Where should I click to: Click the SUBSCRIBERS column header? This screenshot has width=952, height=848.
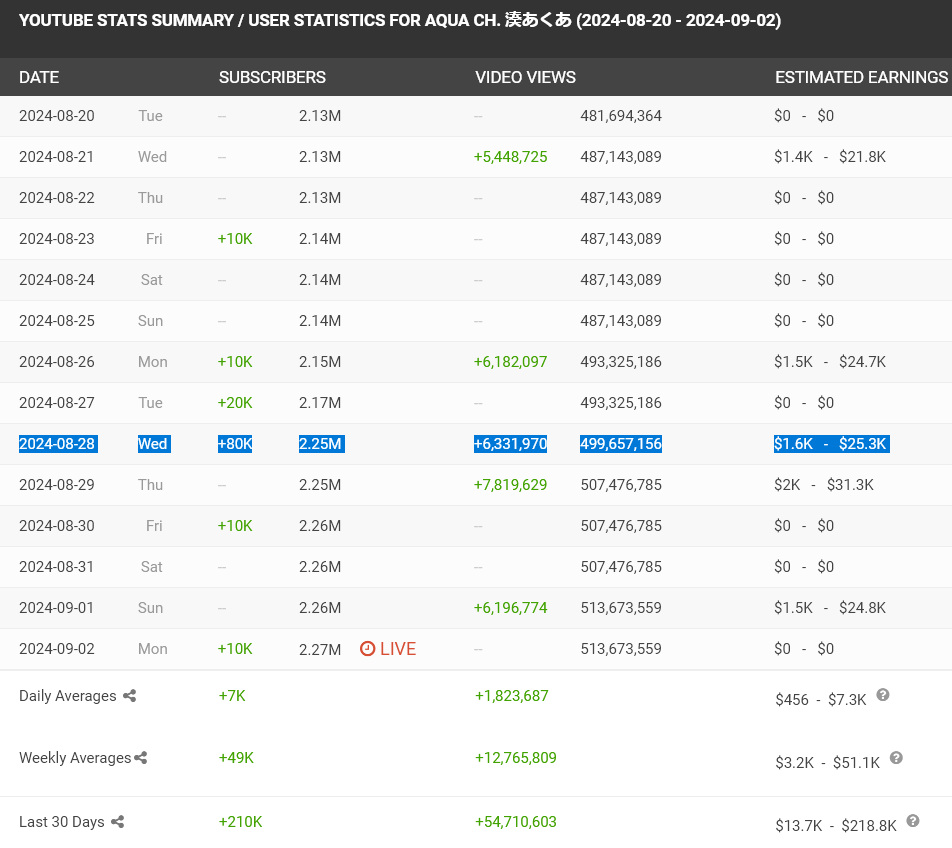tap(272, 77)
